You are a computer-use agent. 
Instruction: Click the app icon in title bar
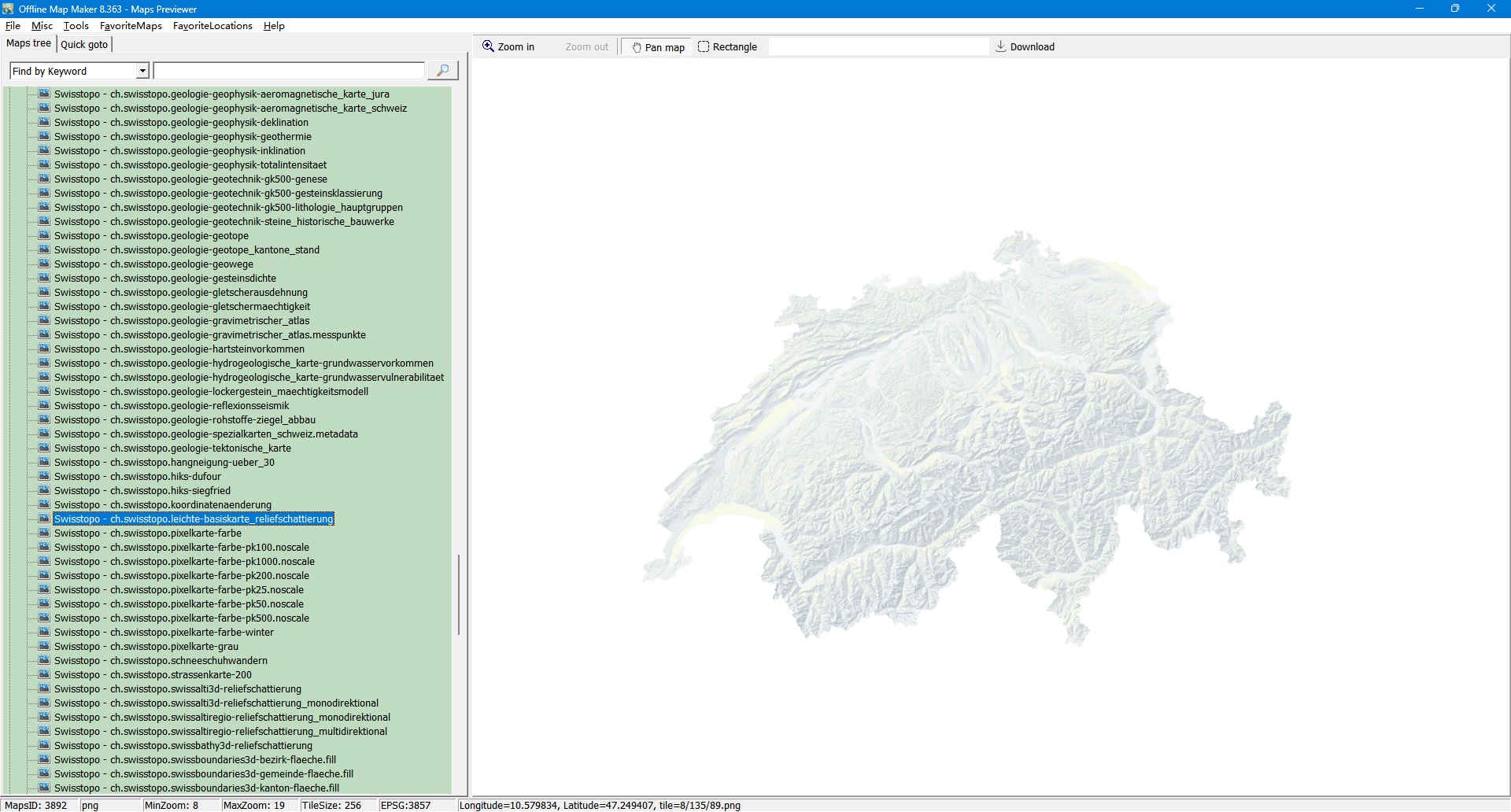(8, 9)
